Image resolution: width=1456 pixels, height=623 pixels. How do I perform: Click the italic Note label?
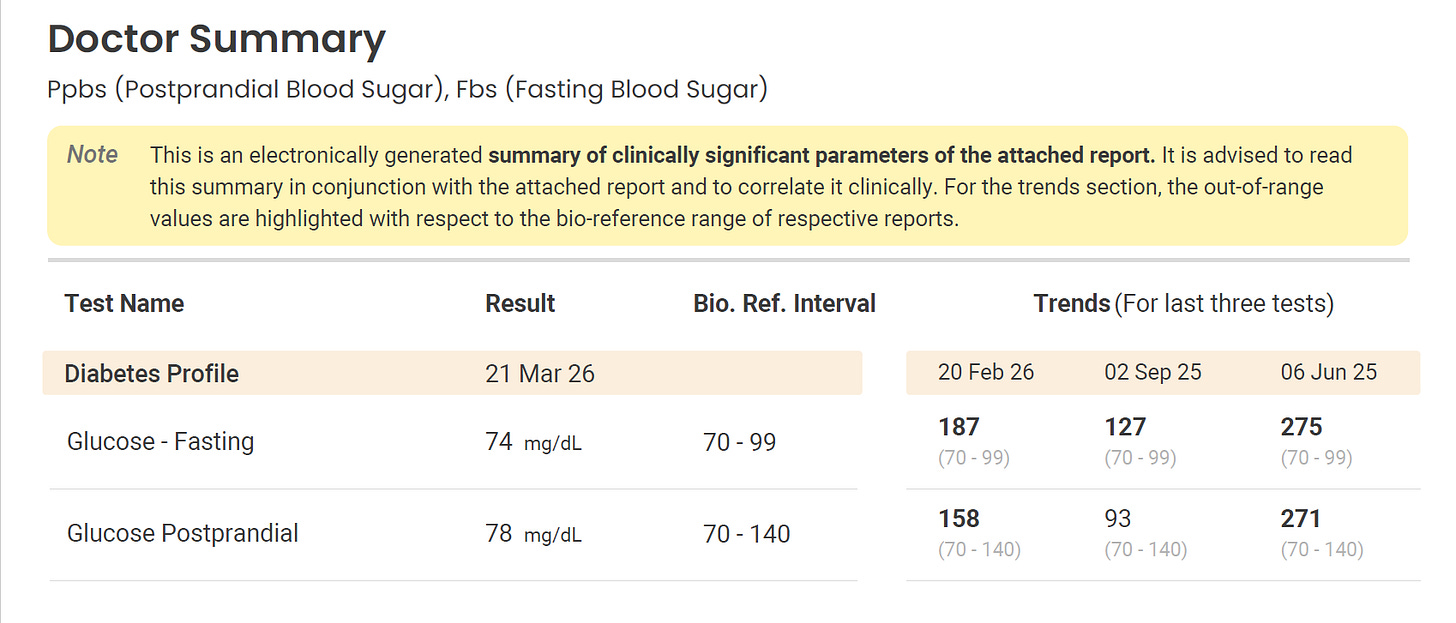tap(92, 155)
